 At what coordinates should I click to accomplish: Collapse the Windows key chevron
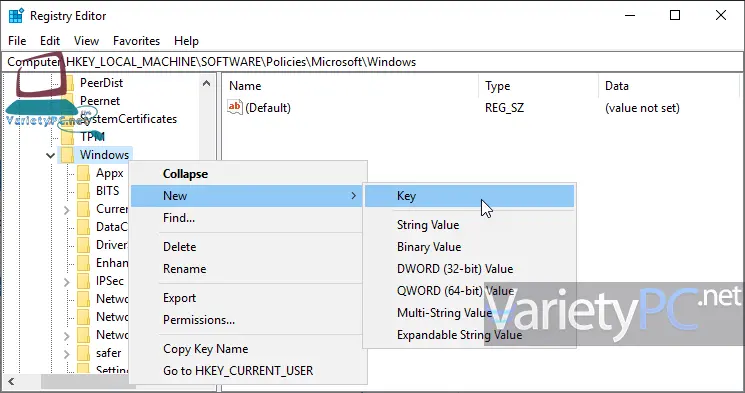click(x=50, y=155)
